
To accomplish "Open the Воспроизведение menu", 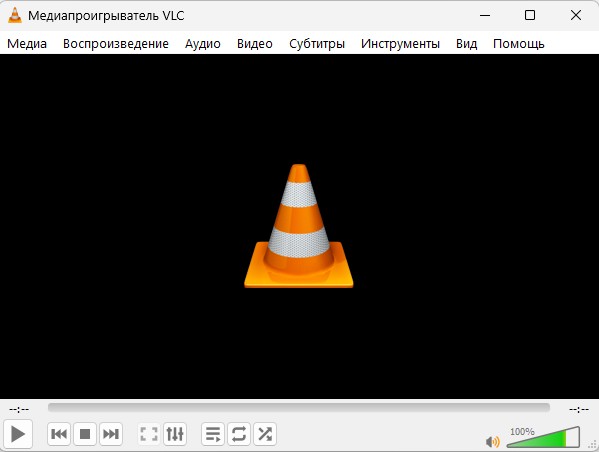I will pyautogui.click(x=116, y=44).
